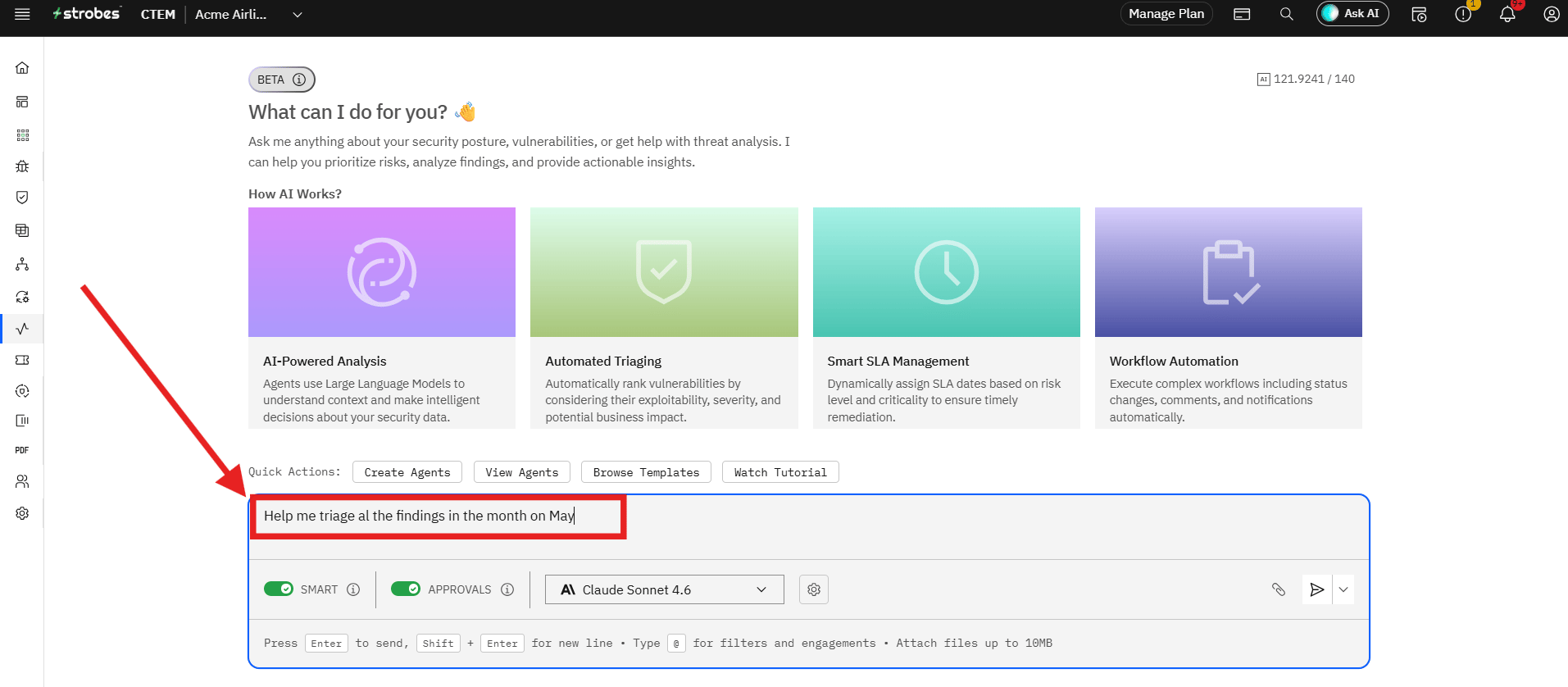Viewport: 1568px width, 687px height.
Task: Expand the send options chevron
Action: point(1343,589)
